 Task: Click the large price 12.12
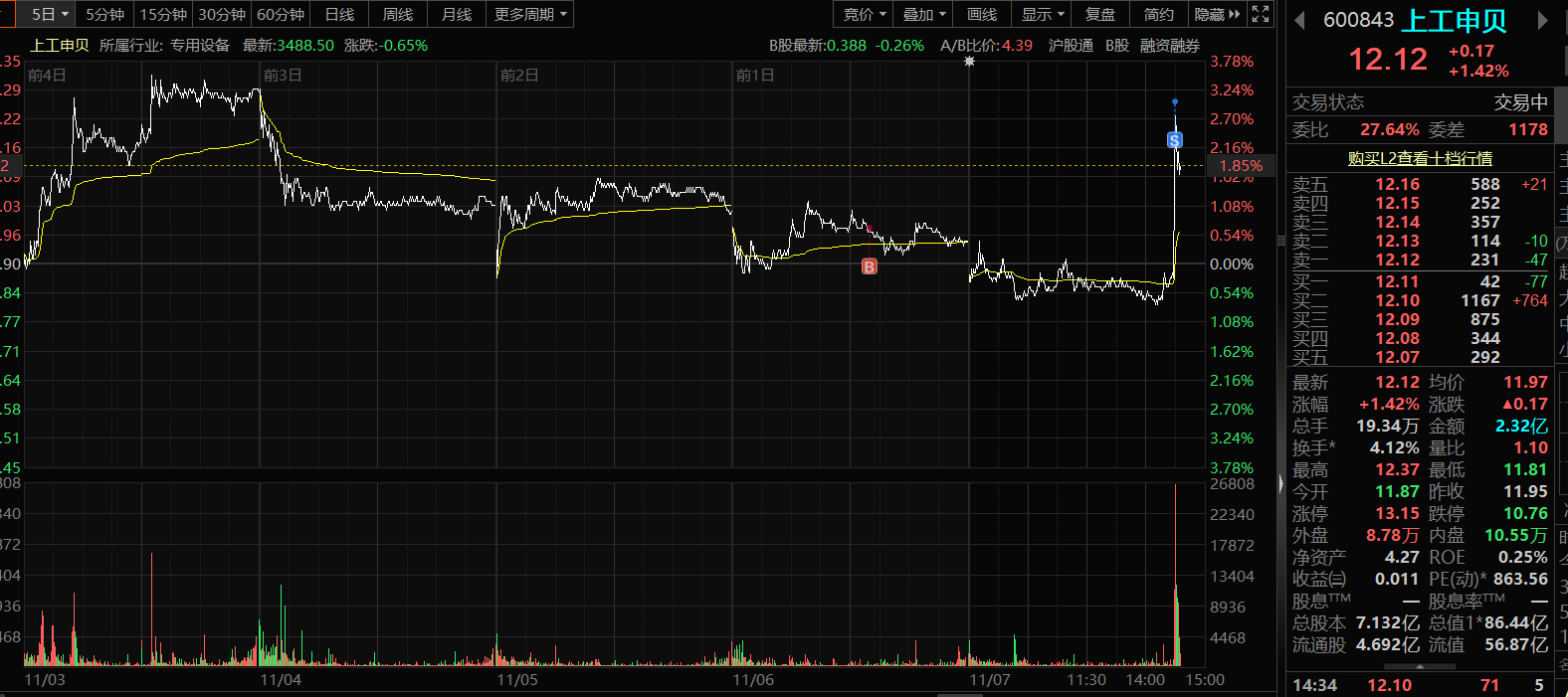click(1388, 60)
